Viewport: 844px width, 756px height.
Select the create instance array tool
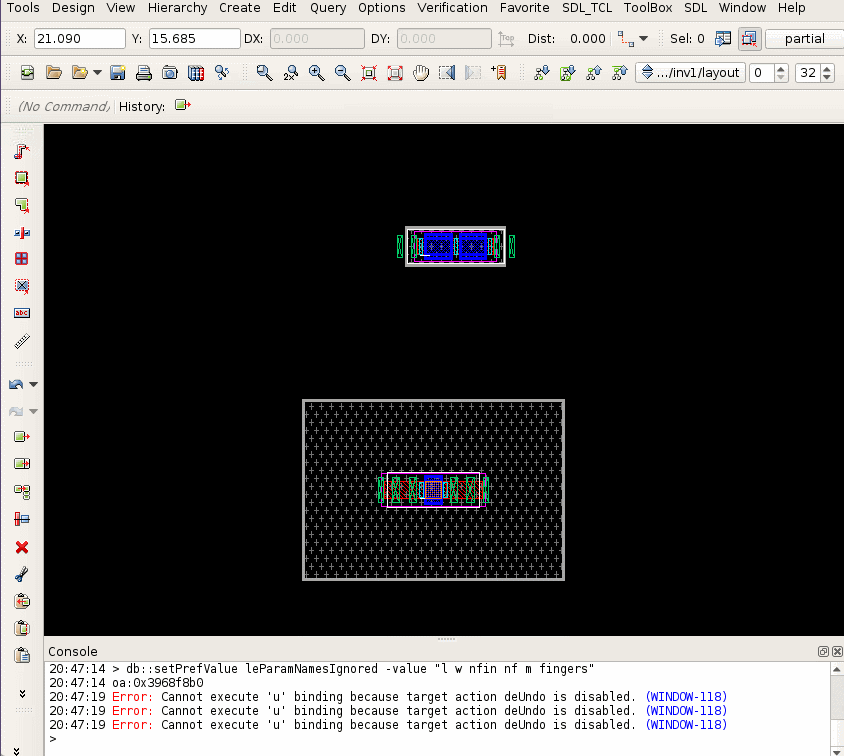[x=22, y=259]
